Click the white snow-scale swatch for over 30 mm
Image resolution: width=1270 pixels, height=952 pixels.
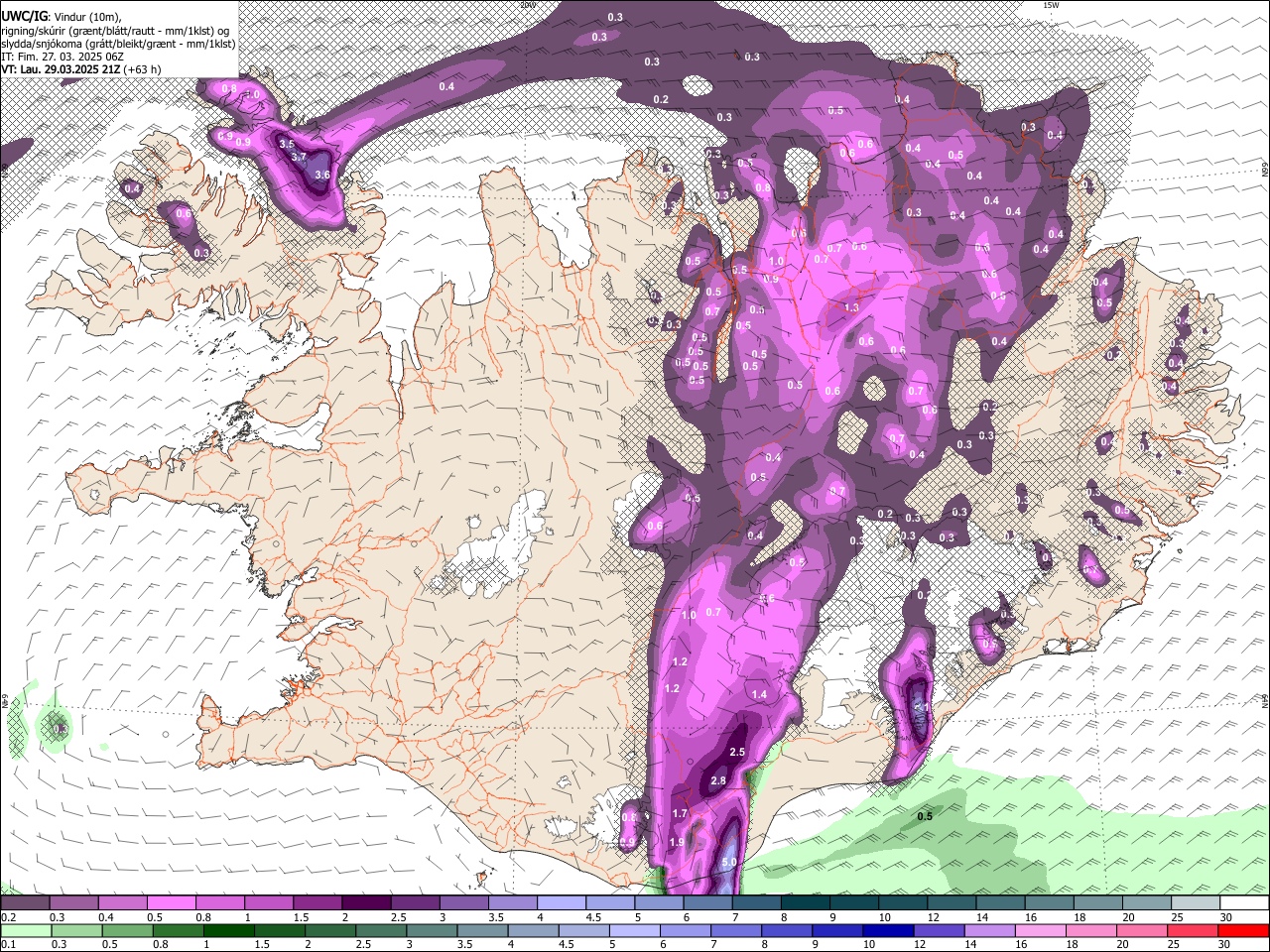click(x=1245, y=903)
